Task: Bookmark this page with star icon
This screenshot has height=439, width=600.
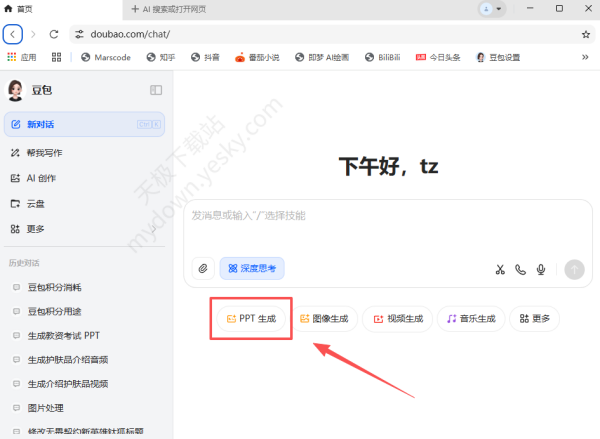Action: [586, 34]
